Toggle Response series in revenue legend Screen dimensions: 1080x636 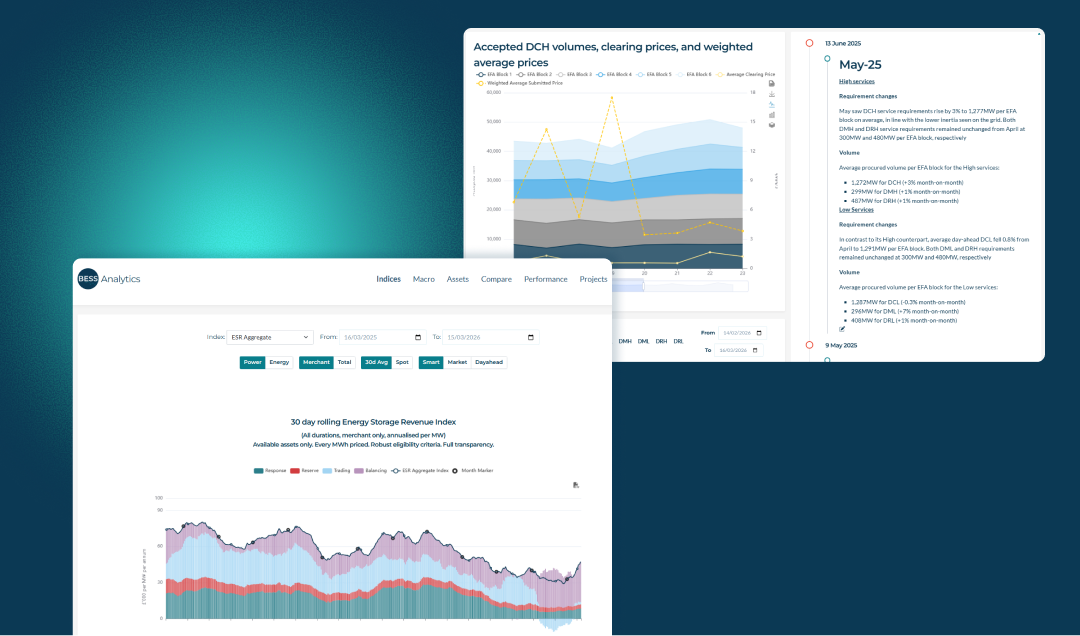coord(270,471)
